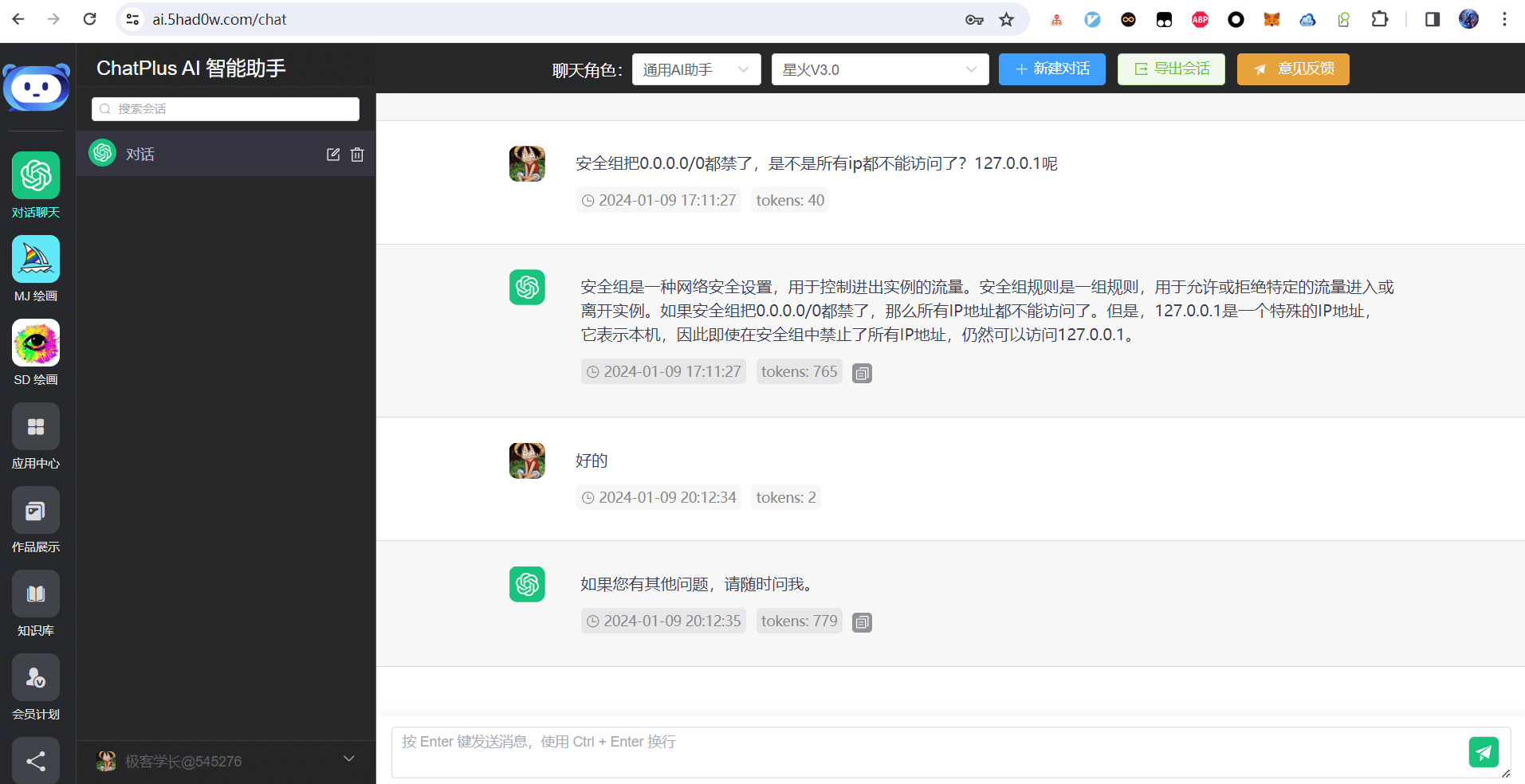The height and width of the screenshot is (784, 1525).
Task: Click the ChatPlus robot logo
Action: pos(36,88)
